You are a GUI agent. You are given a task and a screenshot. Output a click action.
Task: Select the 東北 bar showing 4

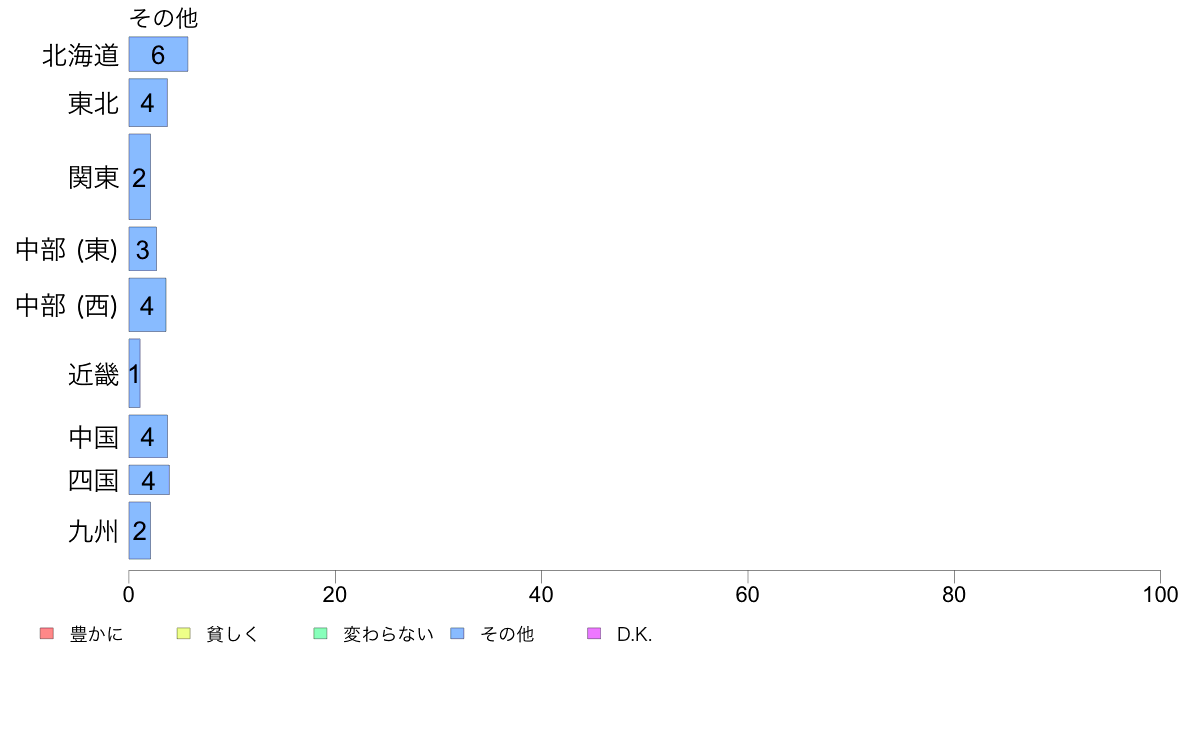click(x=148, y=102)
